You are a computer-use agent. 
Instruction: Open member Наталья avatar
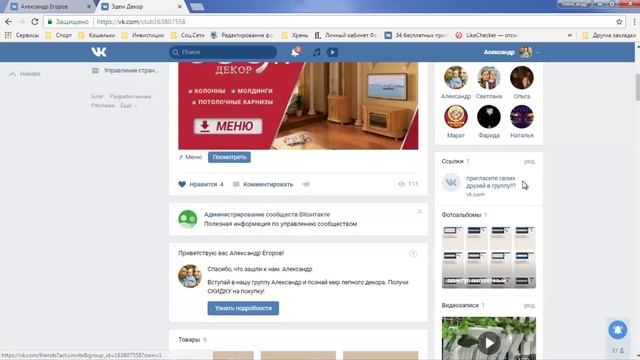tap(522, 117)
